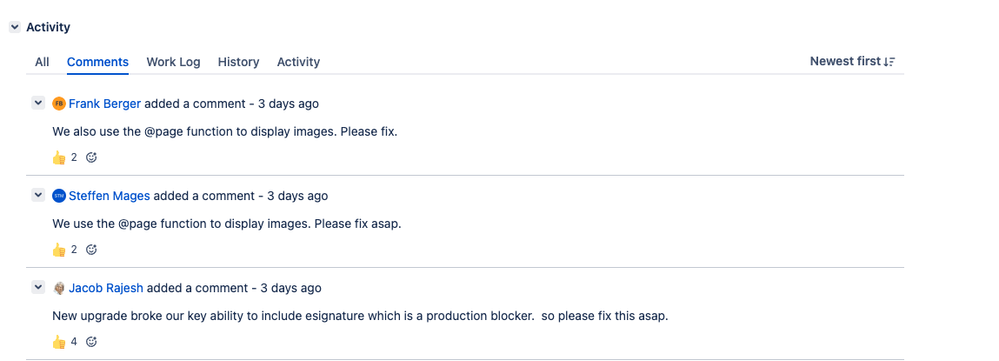The width and height of the screenshot is (999, 361).
Task: Collapse Frank Berger's comment
Action: [x=38, y=103]
